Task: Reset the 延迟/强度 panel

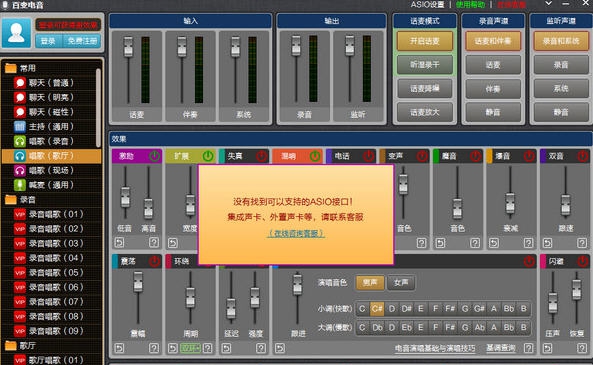Action: 227,348
